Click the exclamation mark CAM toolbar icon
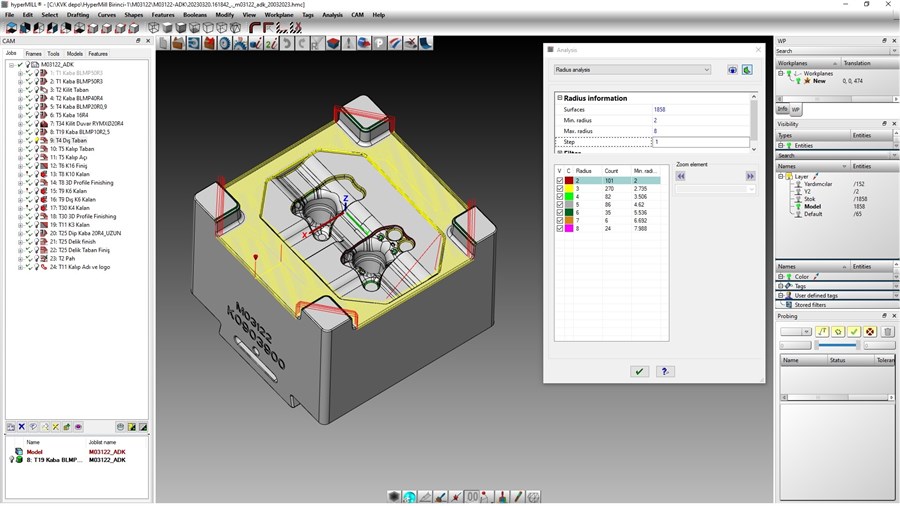900x506 pixels. click(x=348, y=43)
